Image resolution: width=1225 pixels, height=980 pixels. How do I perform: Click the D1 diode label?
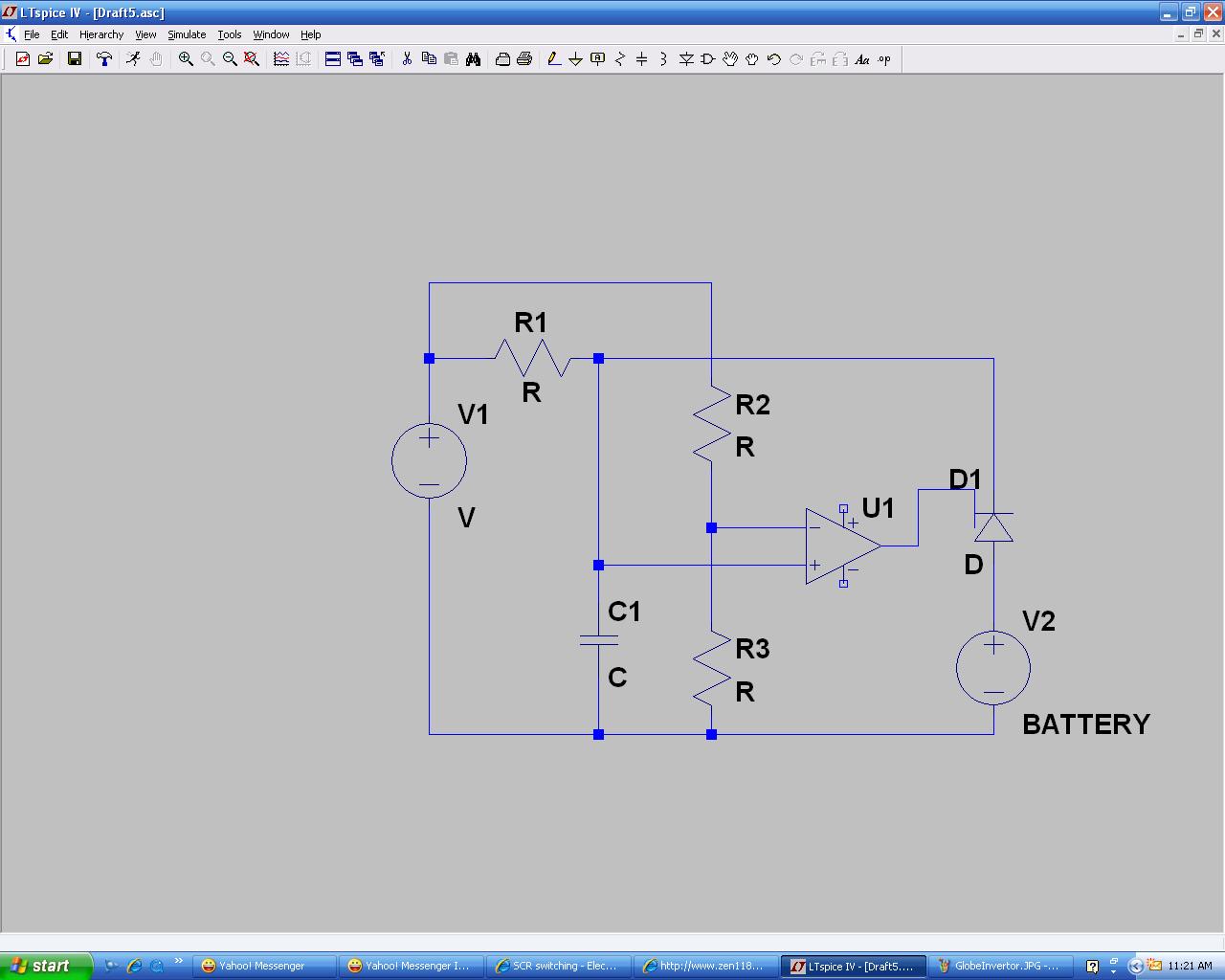(x=965, y=479)
